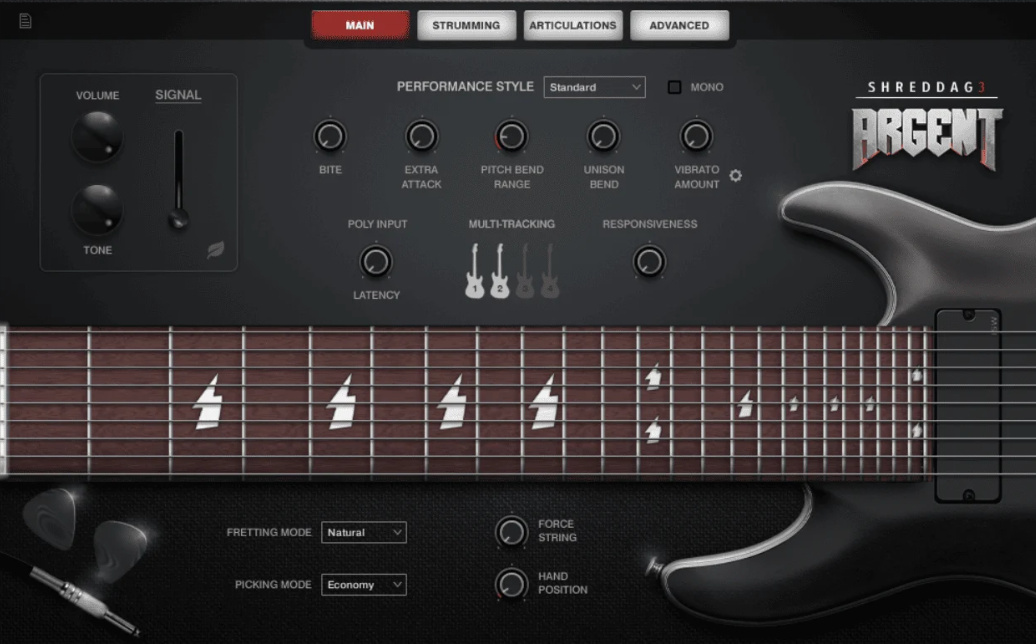Click the ARGENT logo
The width and height of the screenshot is (1036, 644).
927,139
